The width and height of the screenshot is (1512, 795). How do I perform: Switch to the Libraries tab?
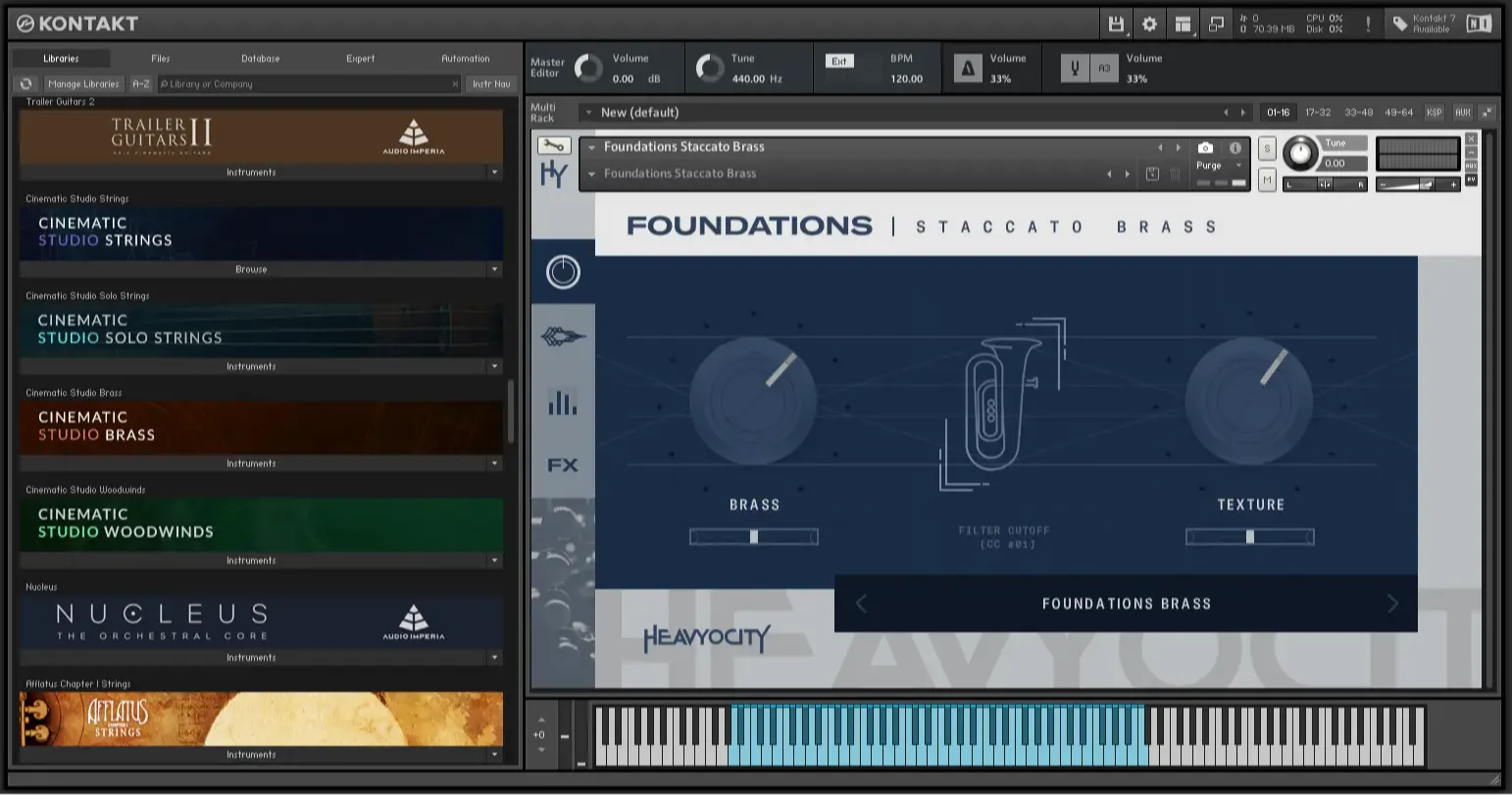click(61, 59)
